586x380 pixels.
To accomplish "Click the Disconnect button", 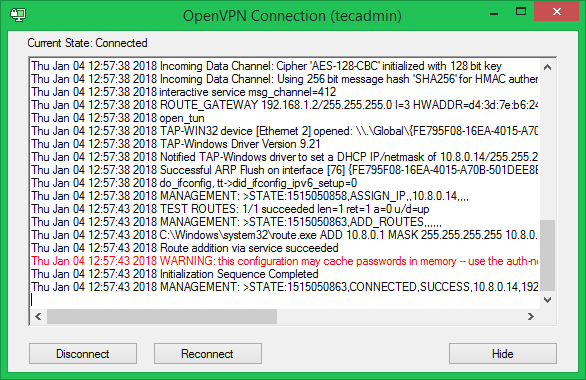I will point(83,353).
